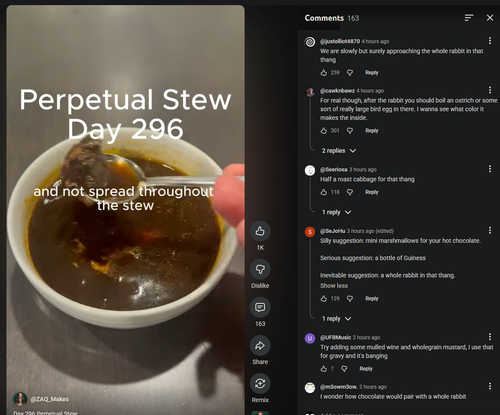Click '3 hours ago' timestamp on @Seeriosa comment
Image resolution: width=500 pixels, height=415 pixels.
coord(363,170)
